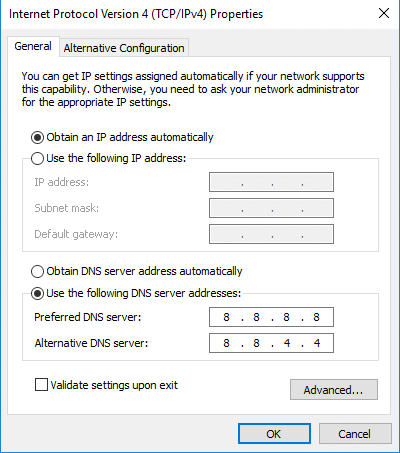Click the Validate settings upon exit label
Viewport: 400px width, 453px height.
[x=114, y=385]
